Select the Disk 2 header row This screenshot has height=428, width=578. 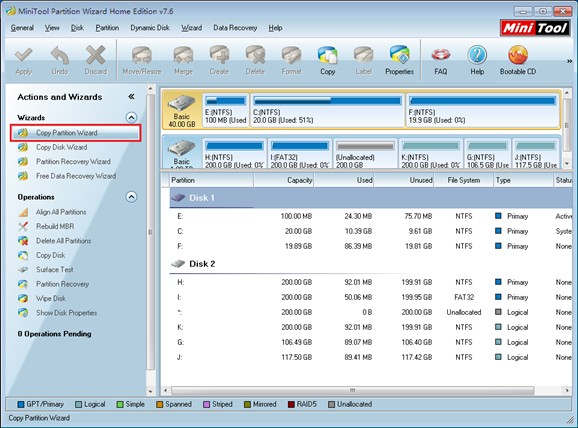370,264
